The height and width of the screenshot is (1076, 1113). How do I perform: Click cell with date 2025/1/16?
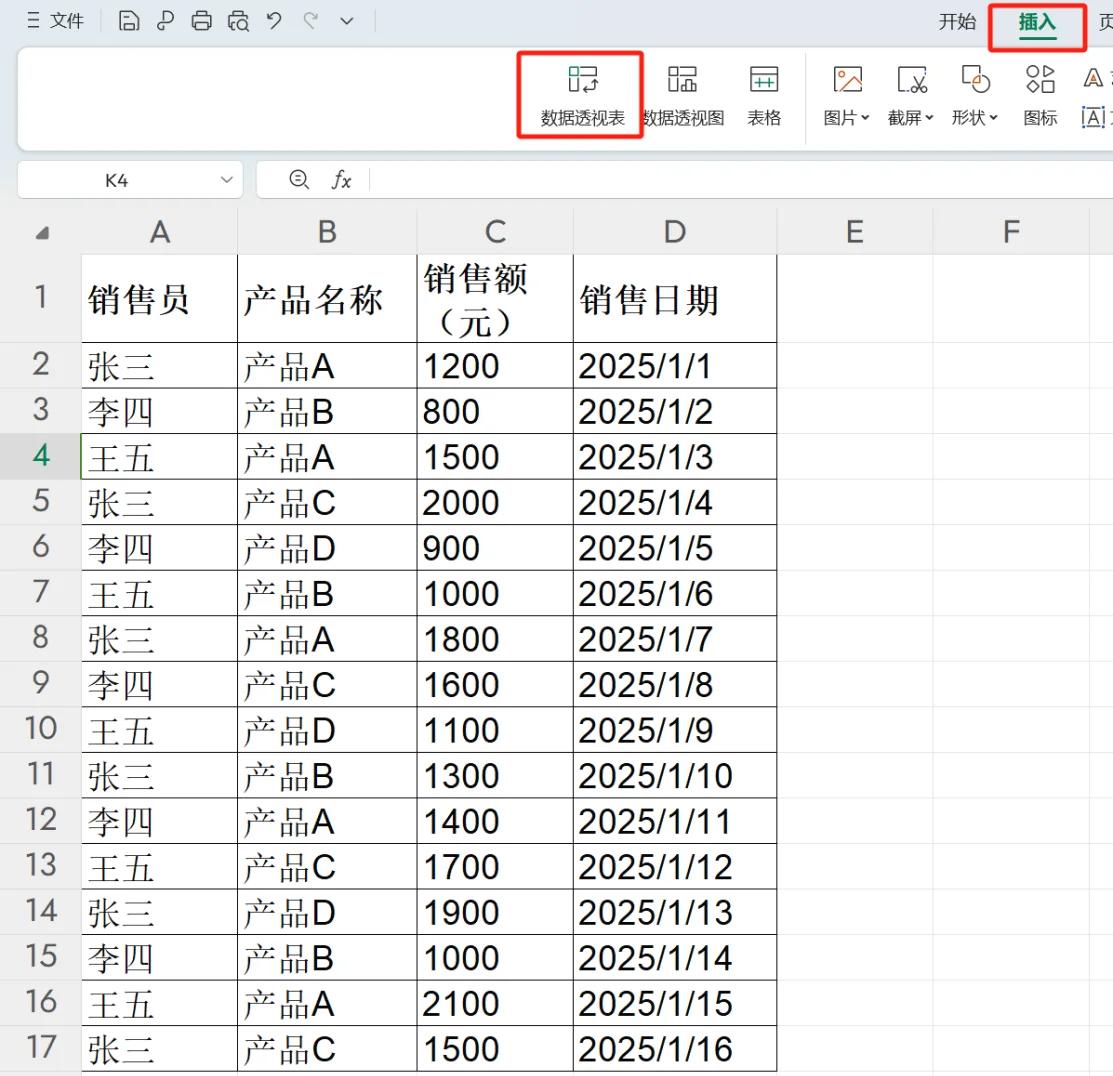[675, 1048]
